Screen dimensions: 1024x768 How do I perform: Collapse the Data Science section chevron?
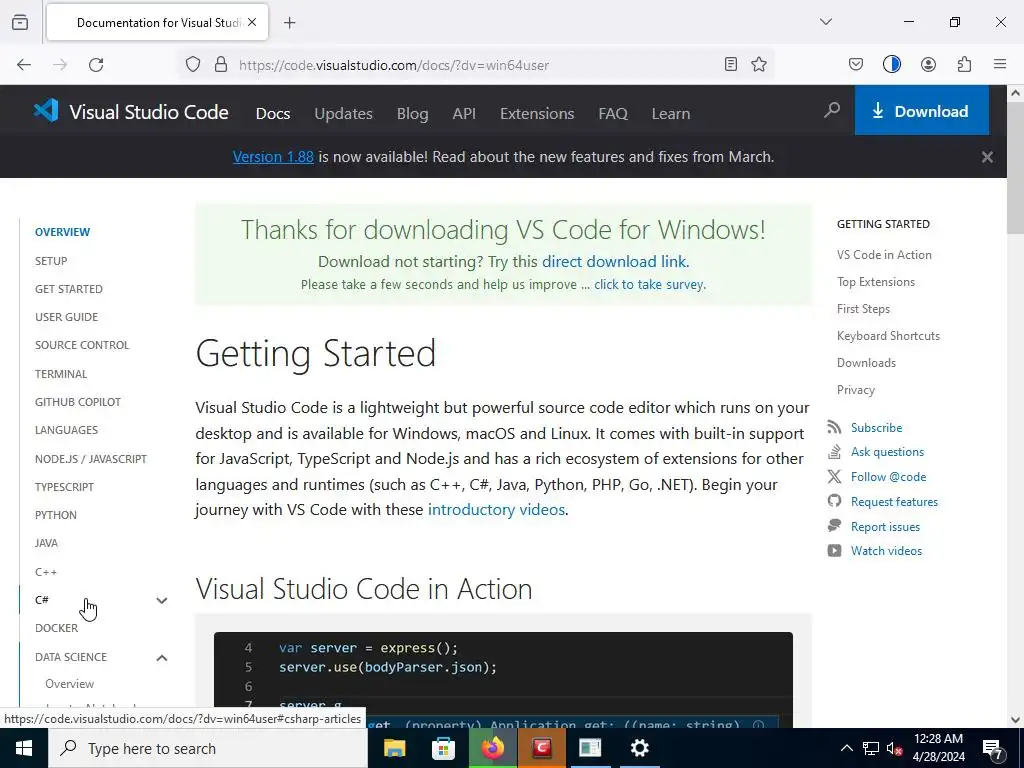tap(162, 658)
